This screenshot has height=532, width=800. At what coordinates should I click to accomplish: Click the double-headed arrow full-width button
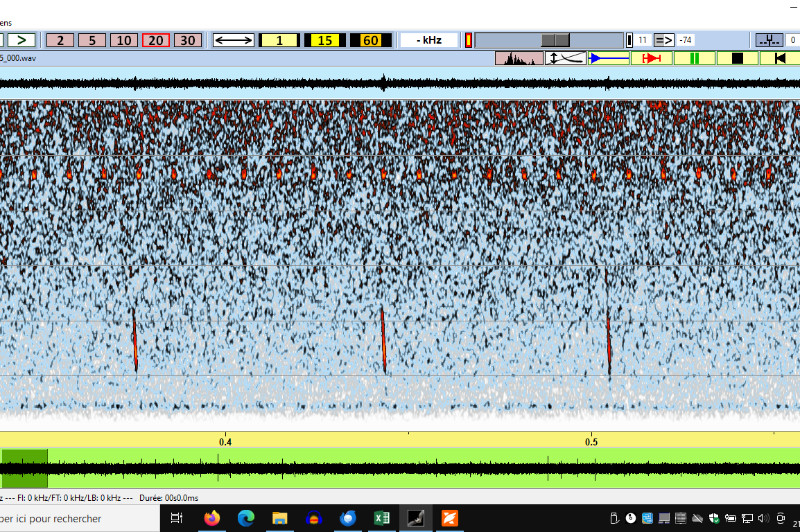click(233, 40)
